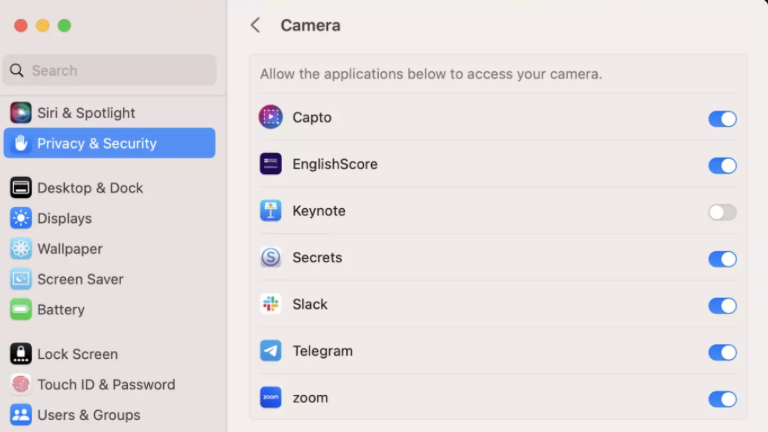Enable camera access for Keynote
The image size is (768, 432).
tap(722, 212)
